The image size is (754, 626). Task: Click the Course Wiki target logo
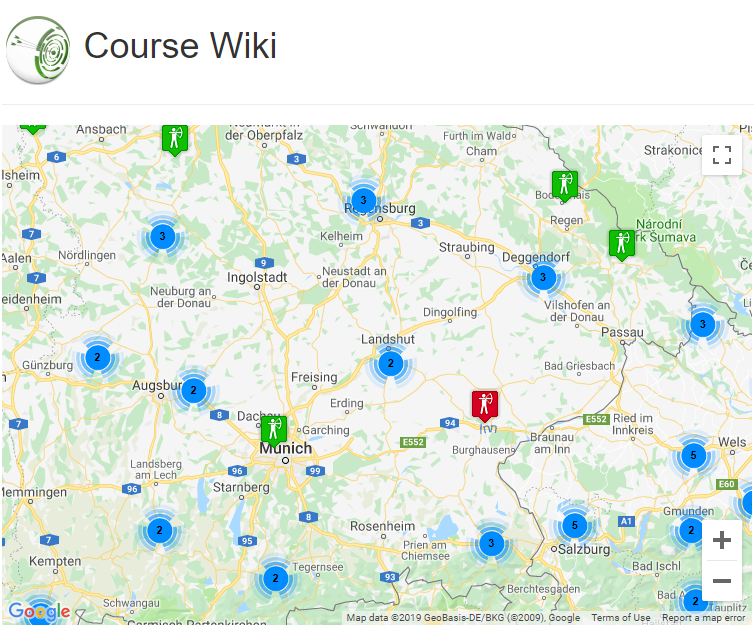click(38, 50)
